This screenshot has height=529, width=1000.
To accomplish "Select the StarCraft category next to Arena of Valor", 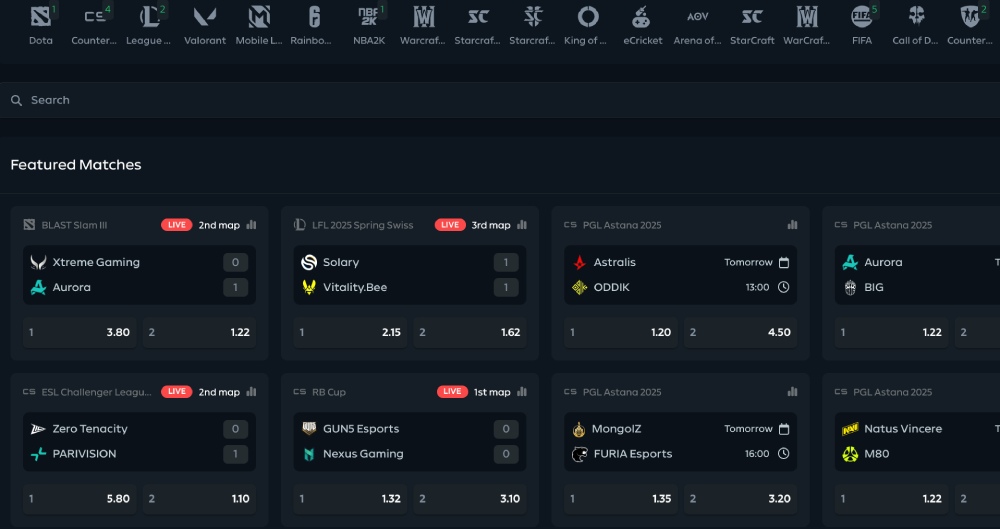I will click(752, 25).
